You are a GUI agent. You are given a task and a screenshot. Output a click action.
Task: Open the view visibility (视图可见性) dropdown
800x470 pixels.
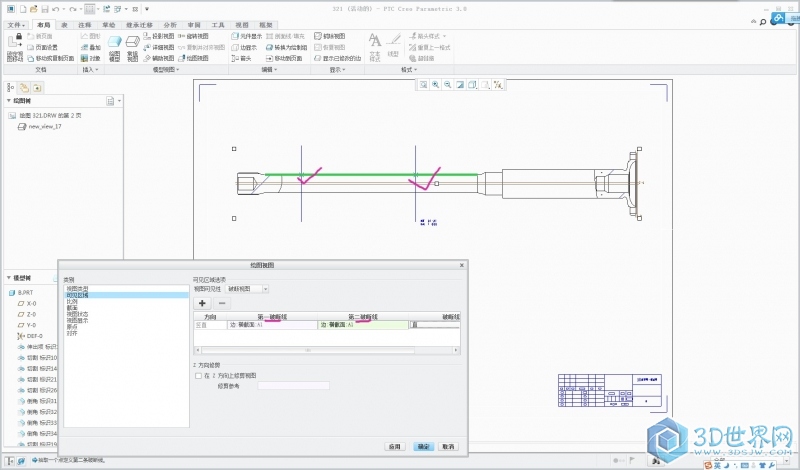click(x=265, y=289)
